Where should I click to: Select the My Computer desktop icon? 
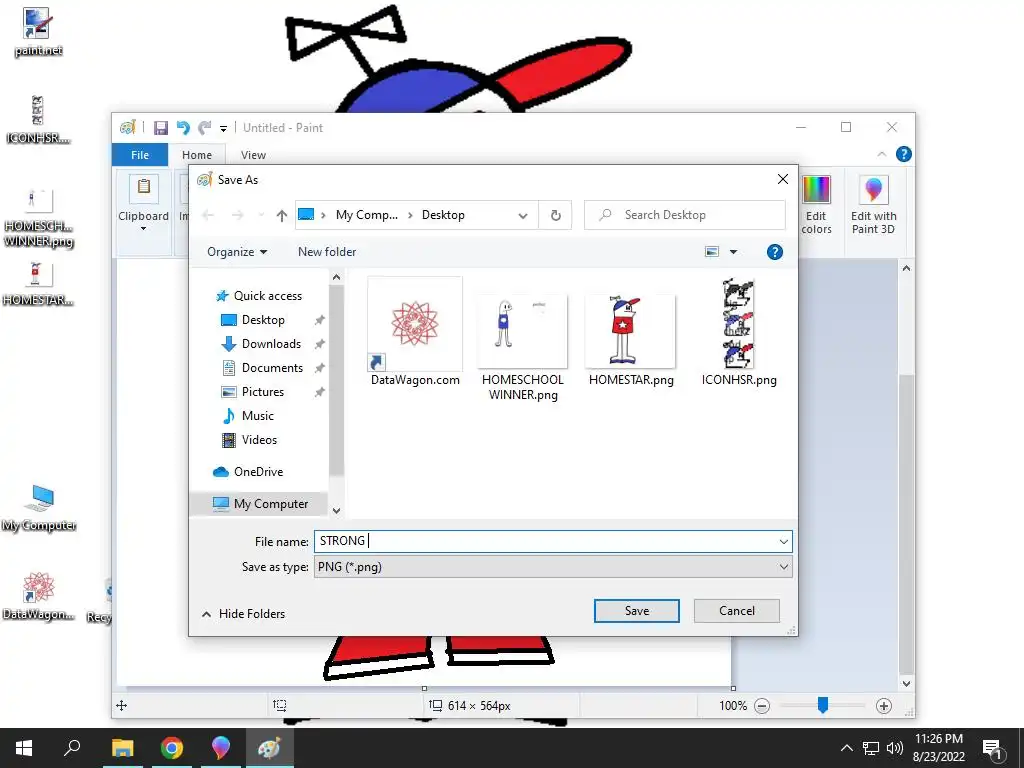click(39, 508)
